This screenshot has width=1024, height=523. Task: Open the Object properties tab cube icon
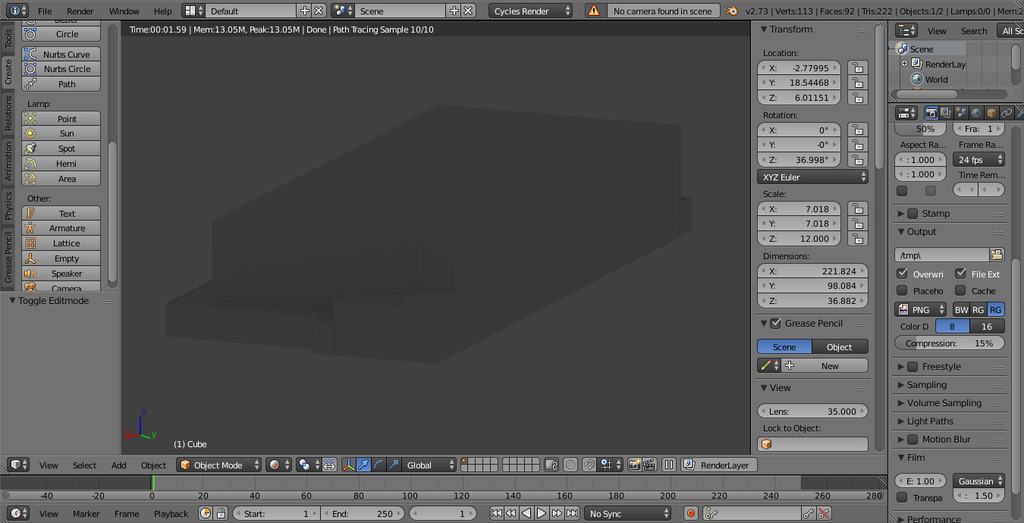(991, 113)
